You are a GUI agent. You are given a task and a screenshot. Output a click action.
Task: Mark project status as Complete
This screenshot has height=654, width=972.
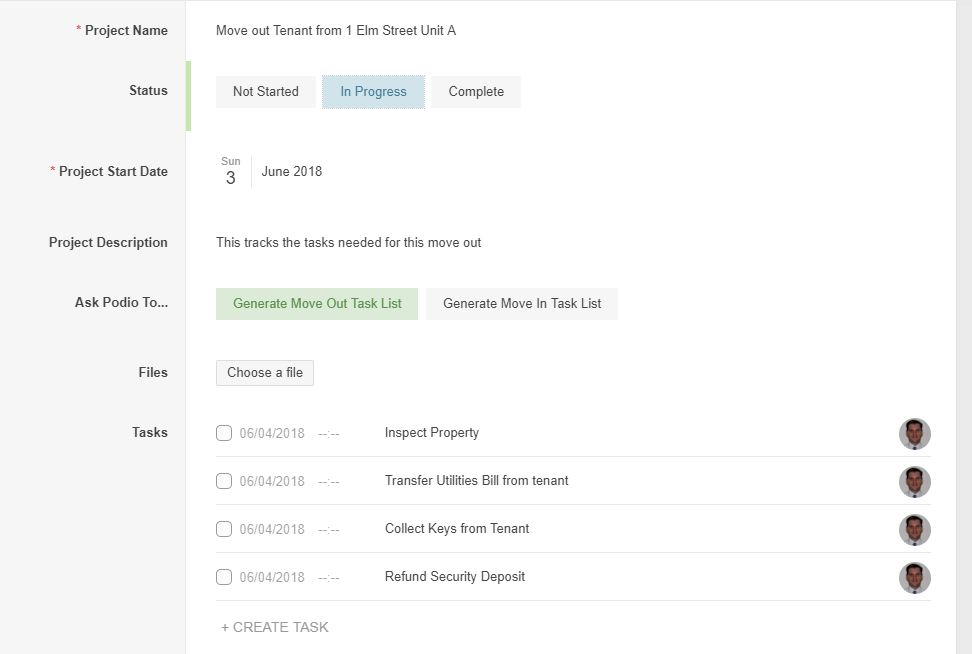click(x=476, y=92)
